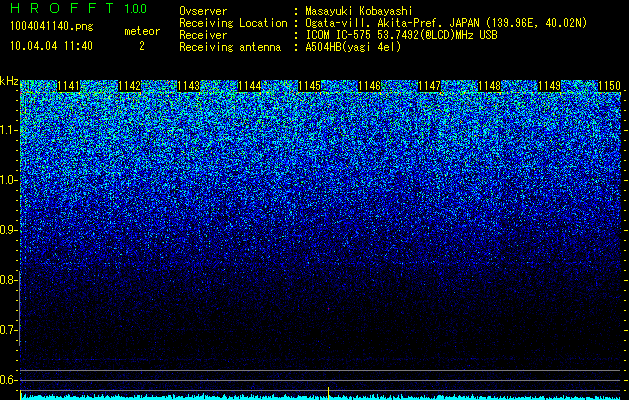The height and width of the screenshot is (400, 629).
Task: Click the Receiver label
Action: click(x=203, y=35)
